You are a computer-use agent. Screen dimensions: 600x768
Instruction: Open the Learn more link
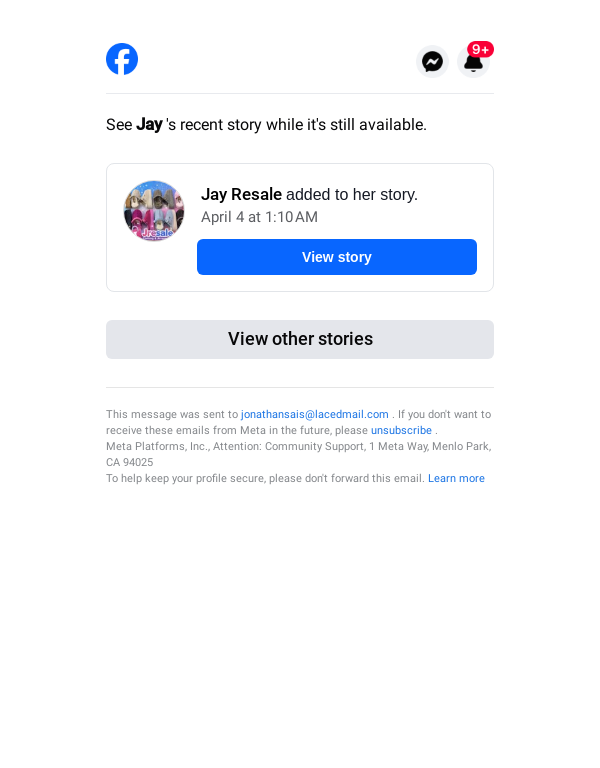[456, 478]
